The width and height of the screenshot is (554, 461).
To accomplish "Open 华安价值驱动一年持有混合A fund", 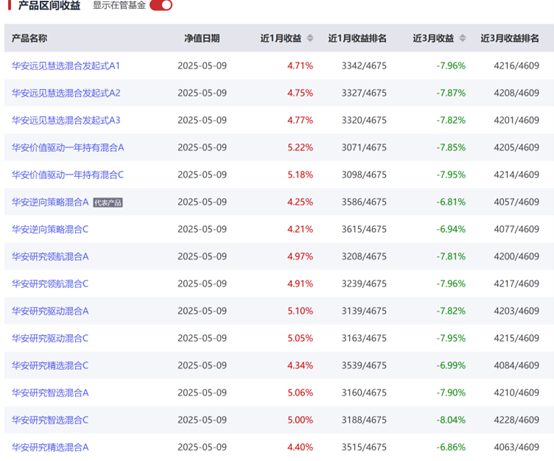I will click(68, 147).
